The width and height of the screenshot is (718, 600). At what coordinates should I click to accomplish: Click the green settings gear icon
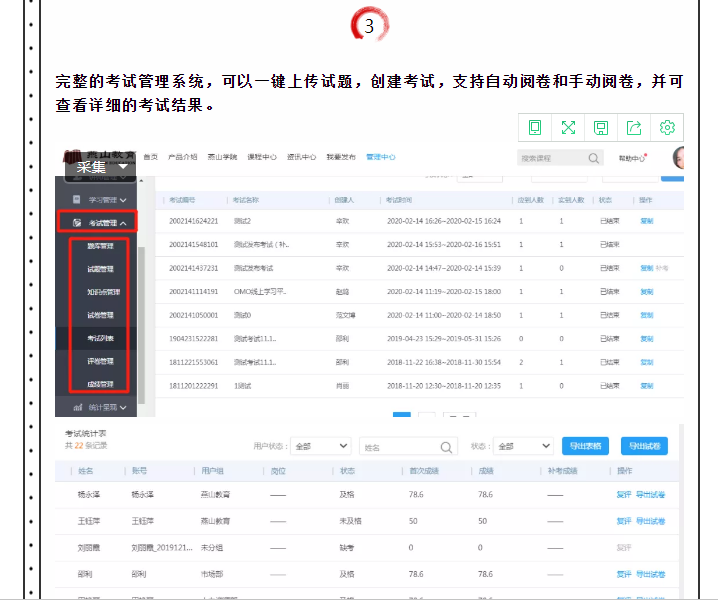[x=667, y=127]
